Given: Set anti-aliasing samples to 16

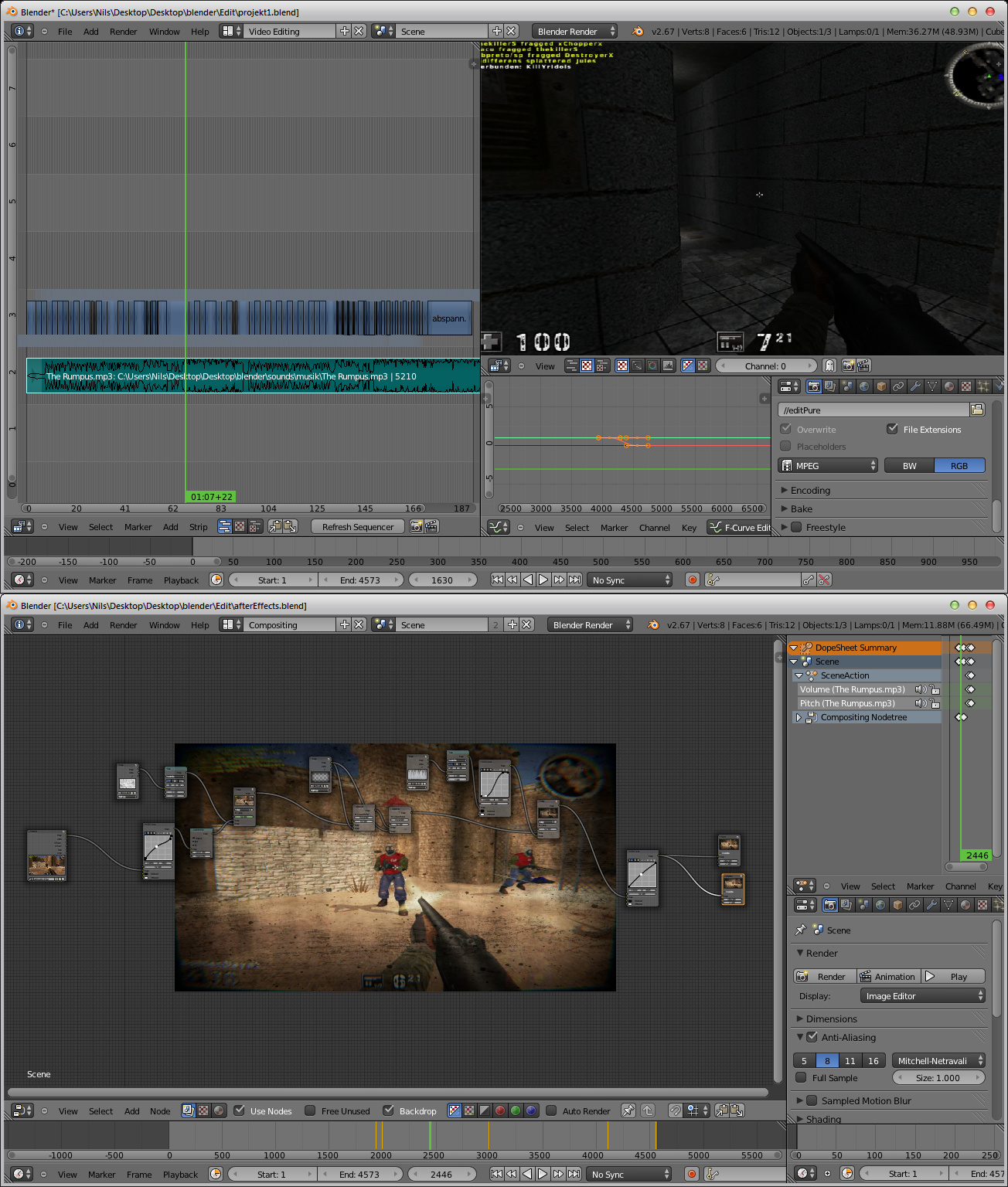Looking at the screenshot, I should [873, 1060].
